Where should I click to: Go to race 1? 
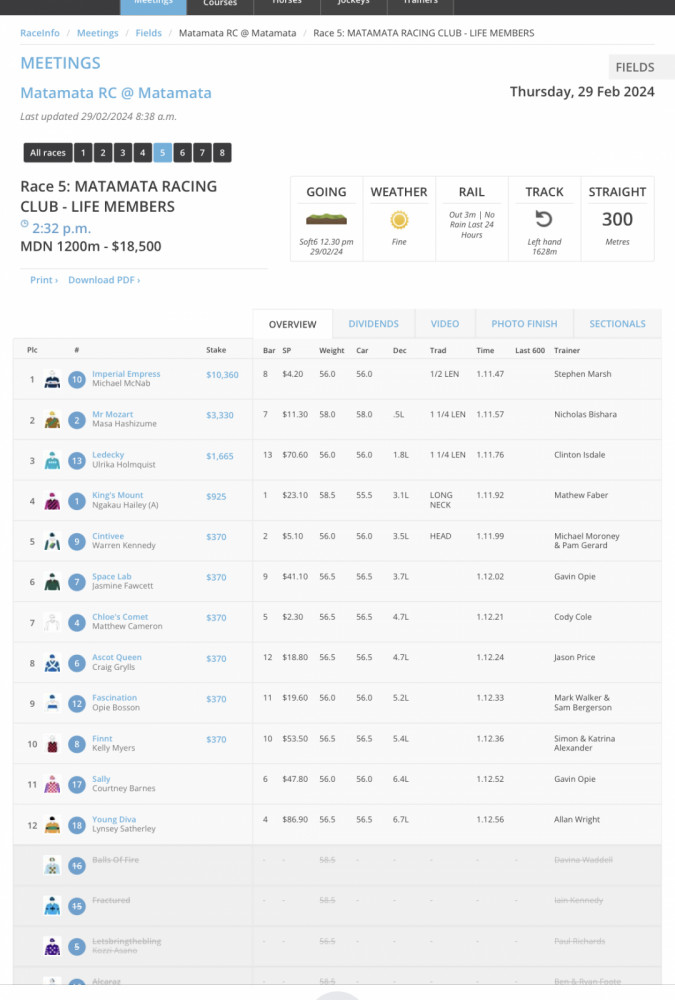(83, 152)
